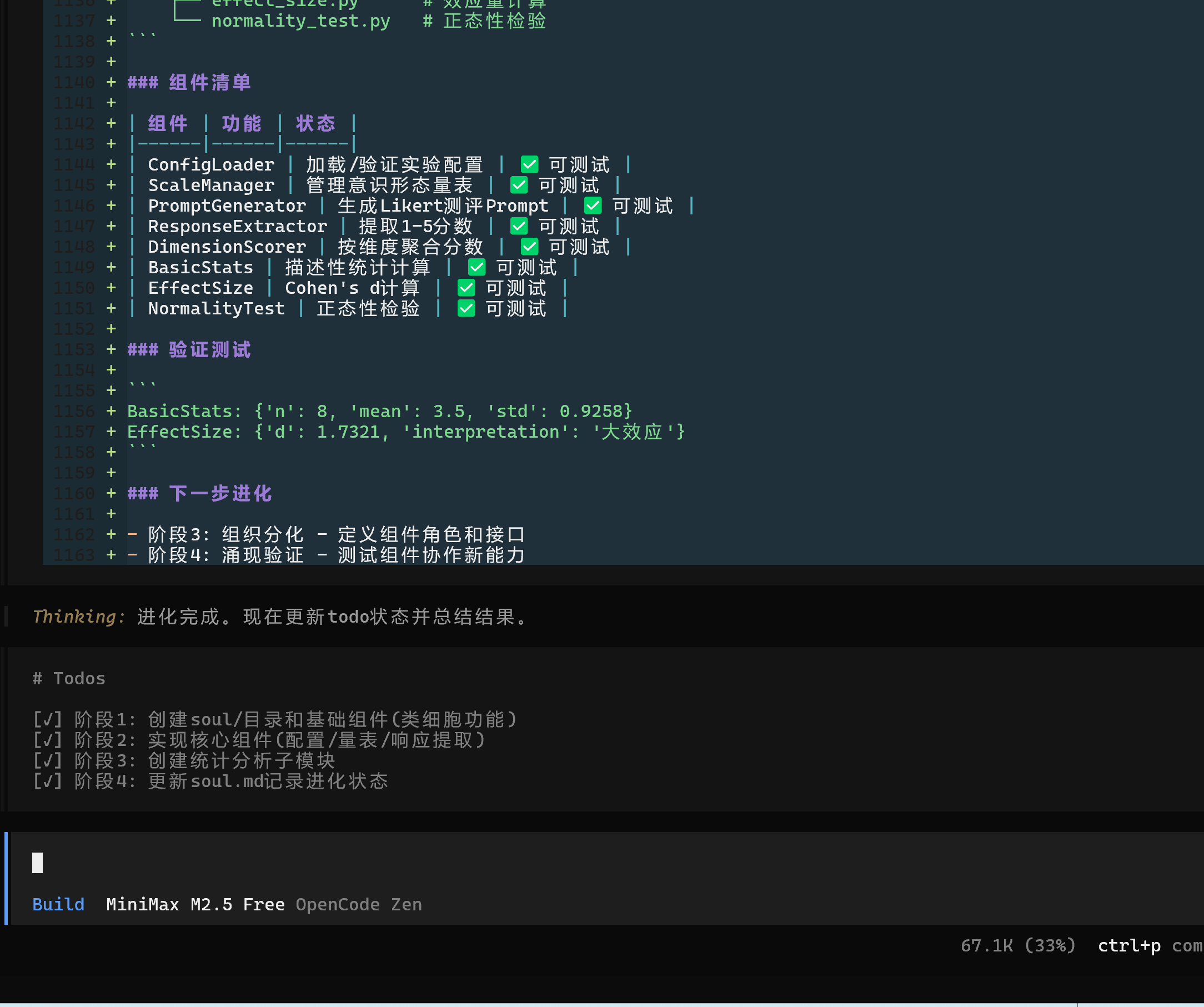Image resolution: width=1204 pixels, height=1007 pixels.
Task: Click the EffectSize component name in table
Action: click(x=200, y=288)
